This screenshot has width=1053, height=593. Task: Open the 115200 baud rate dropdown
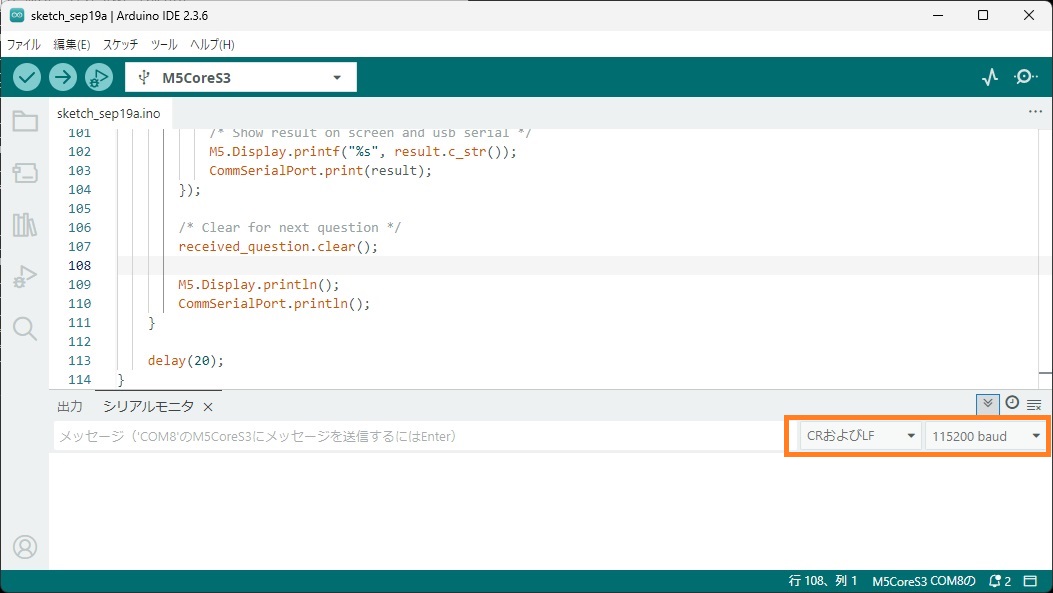point(985,436)
